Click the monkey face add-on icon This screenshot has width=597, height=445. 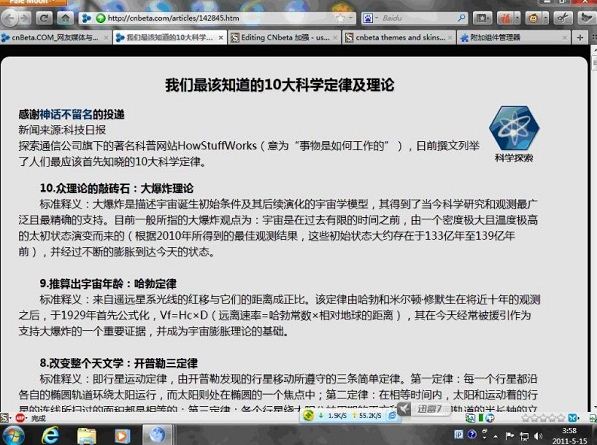tap(534, 18)
